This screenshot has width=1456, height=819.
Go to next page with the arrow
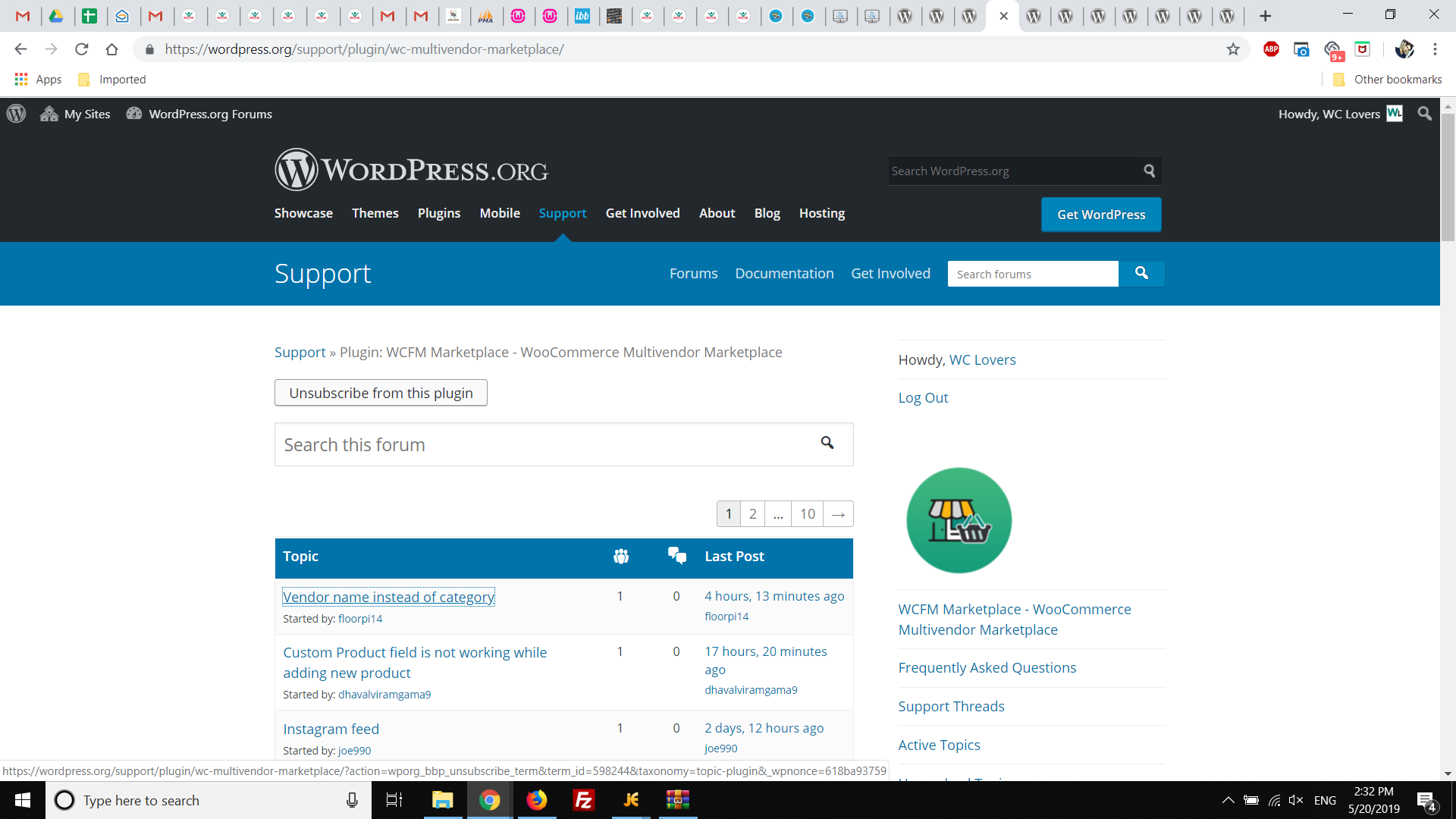click(x=839, y=514)
